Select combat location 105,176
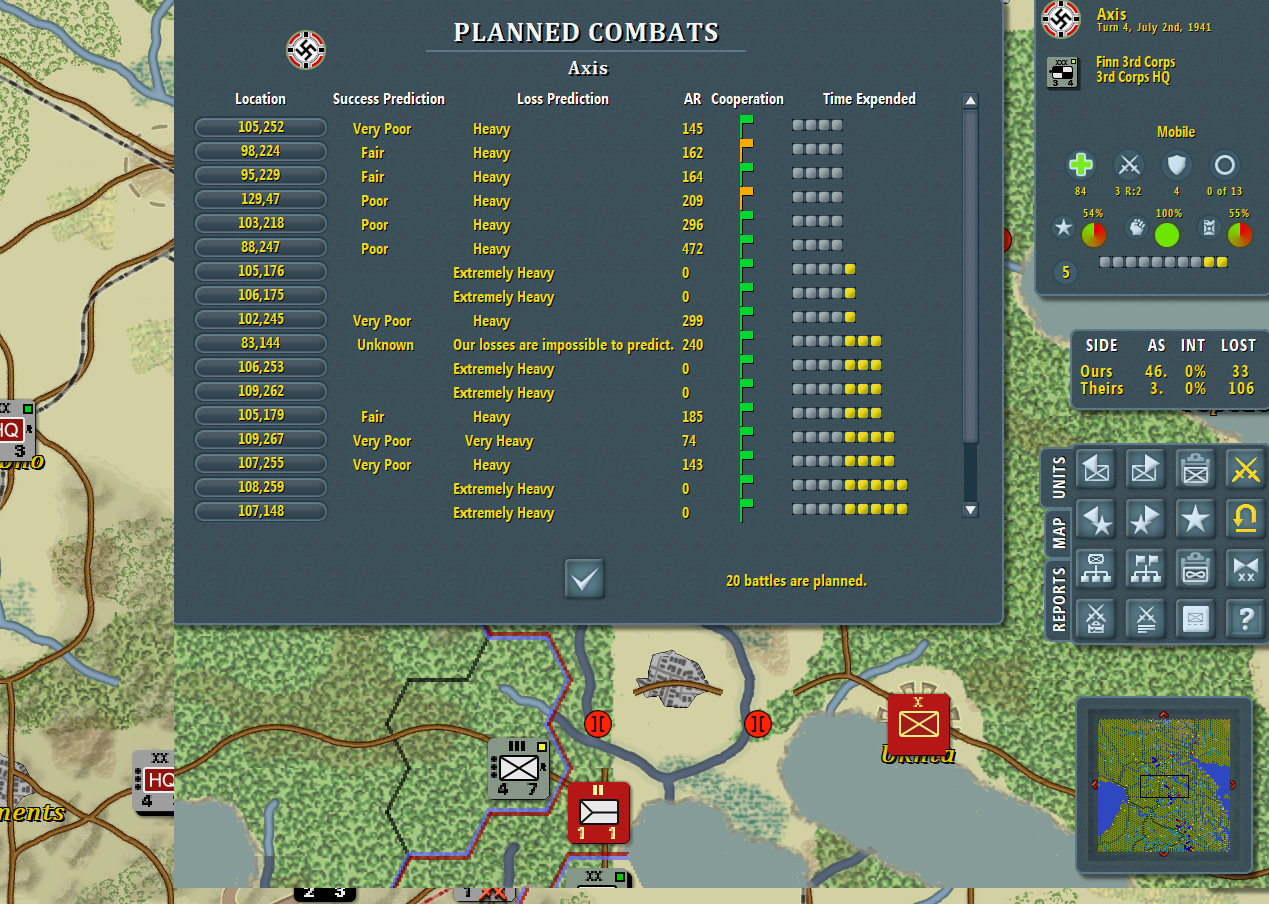The image size is (1269, 904). coord(261,272)
